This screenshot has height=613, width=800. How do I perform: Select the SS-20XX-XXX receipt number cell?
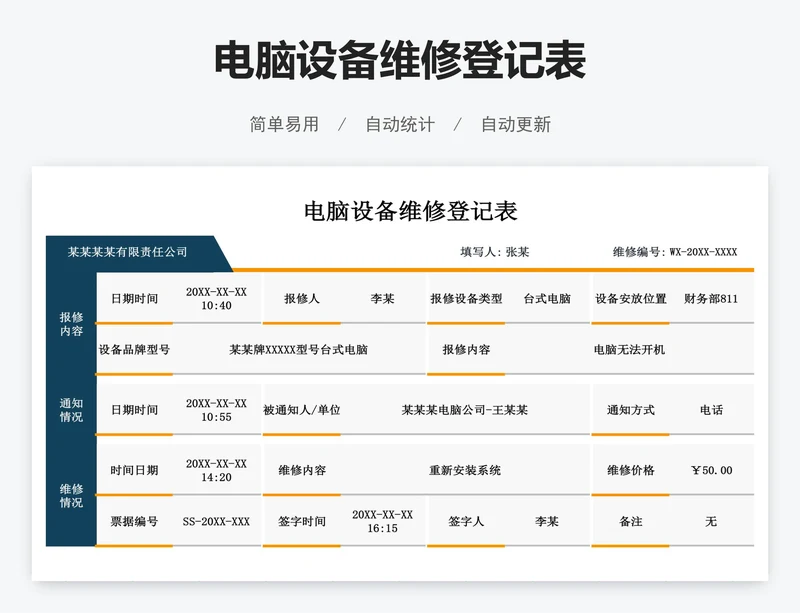point(216,521)
